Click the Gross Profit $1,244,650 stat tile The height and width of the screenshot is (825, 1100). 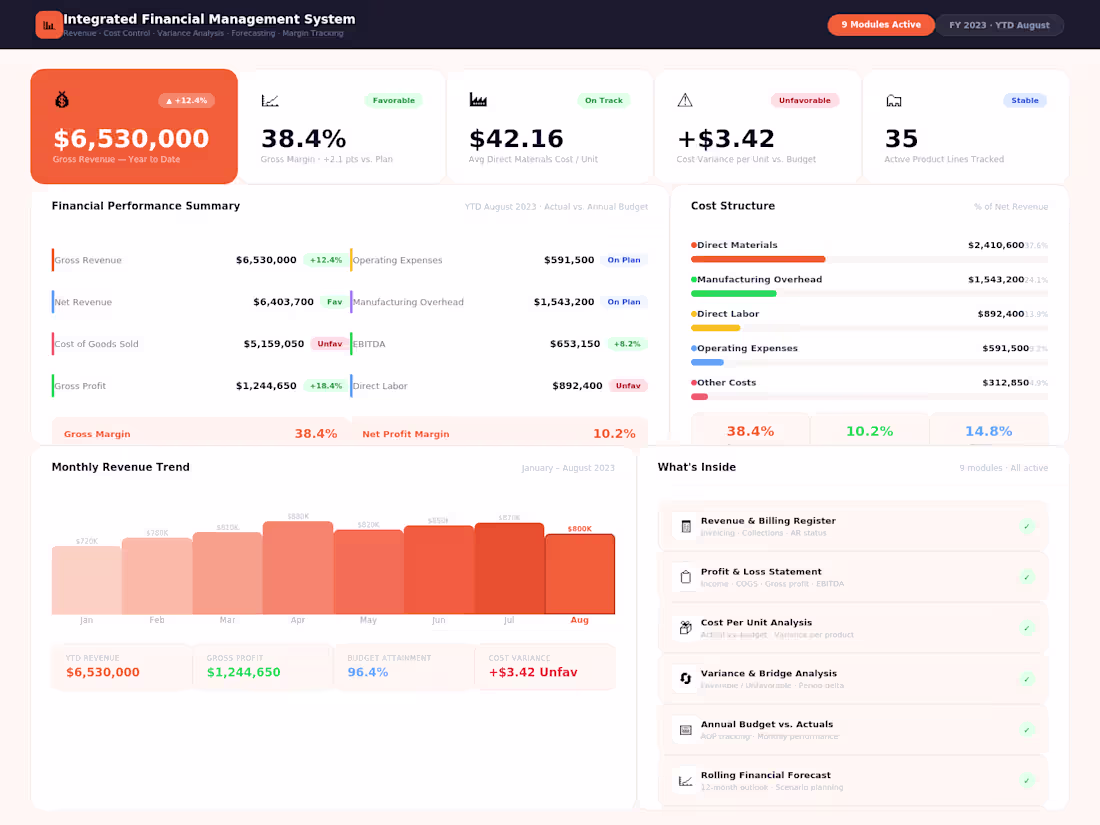click(262, 666)
